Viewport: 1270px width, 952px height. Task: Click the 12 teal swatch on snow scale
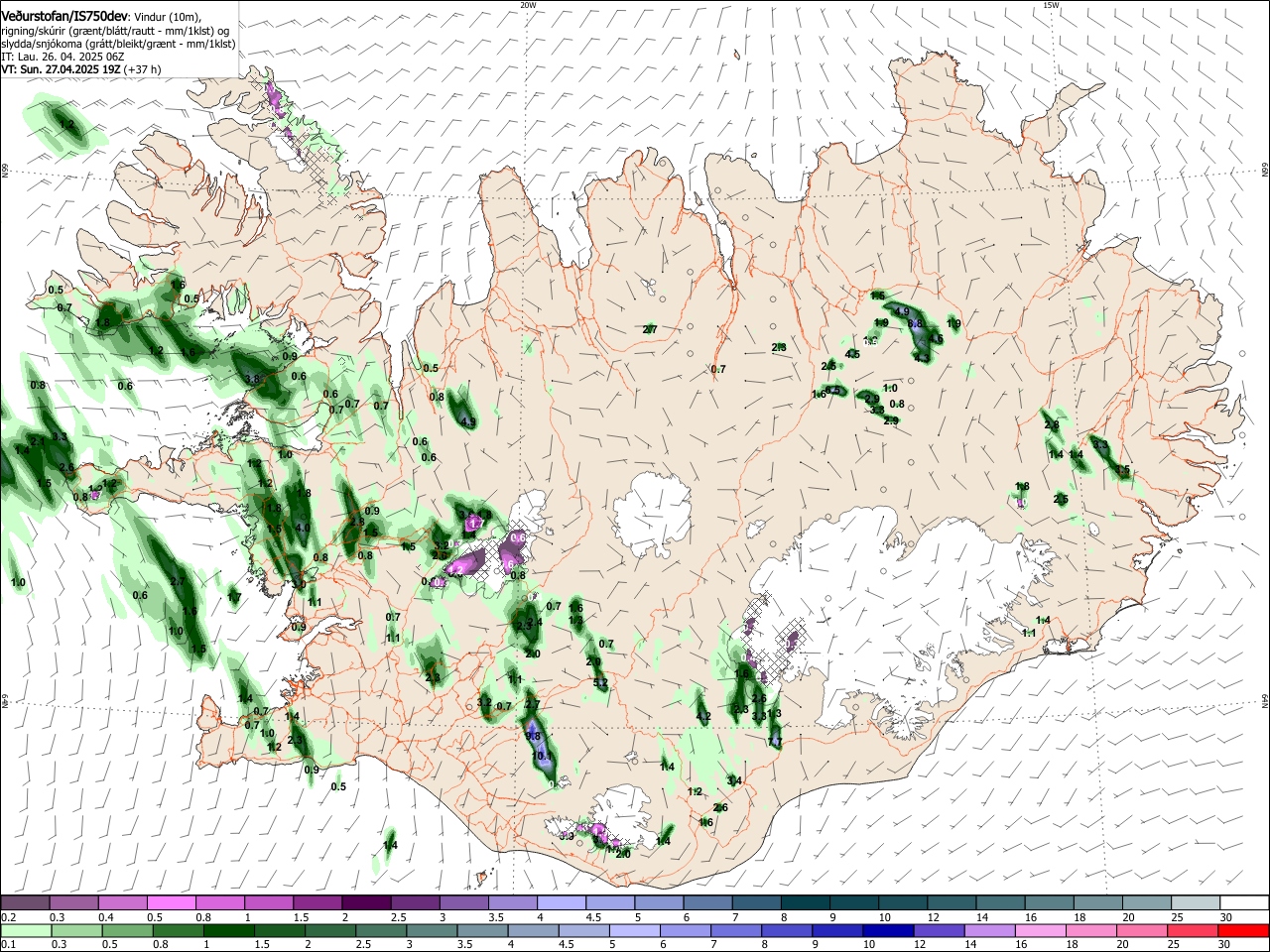(952, 902)
